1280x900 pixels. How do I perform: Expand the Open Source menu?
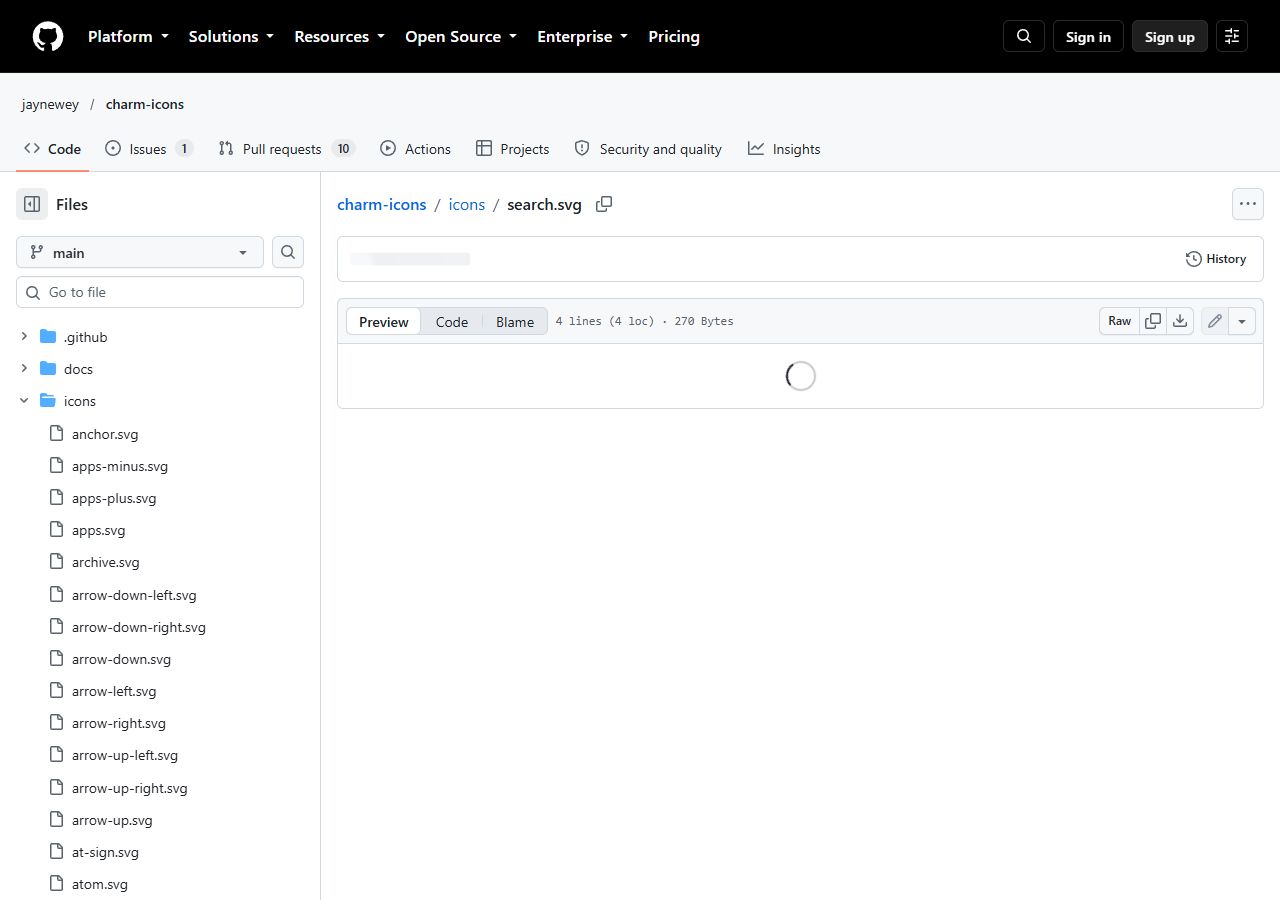[x=461, y=36]
